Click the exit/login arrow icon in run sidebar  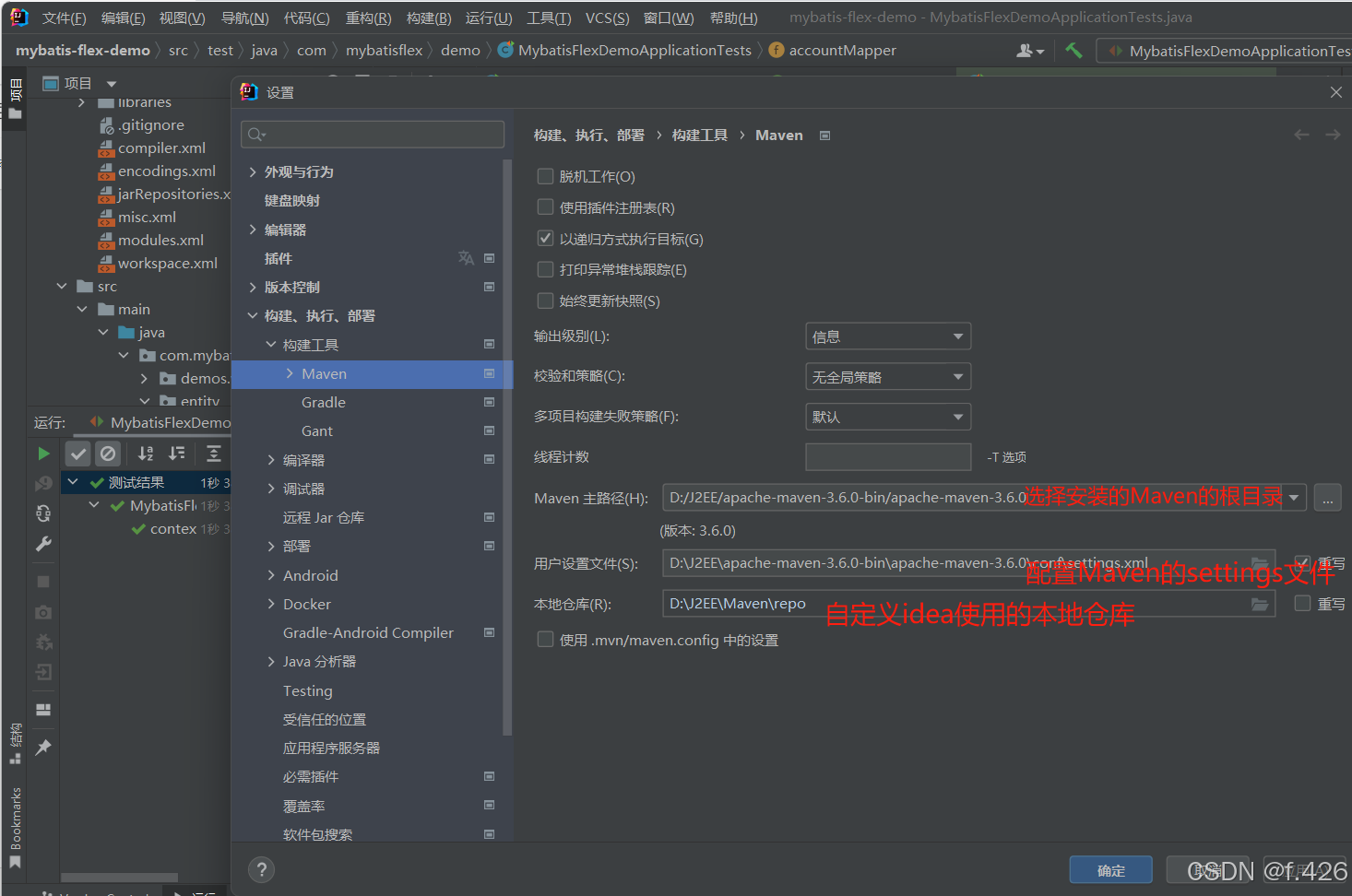click(43, 672)
